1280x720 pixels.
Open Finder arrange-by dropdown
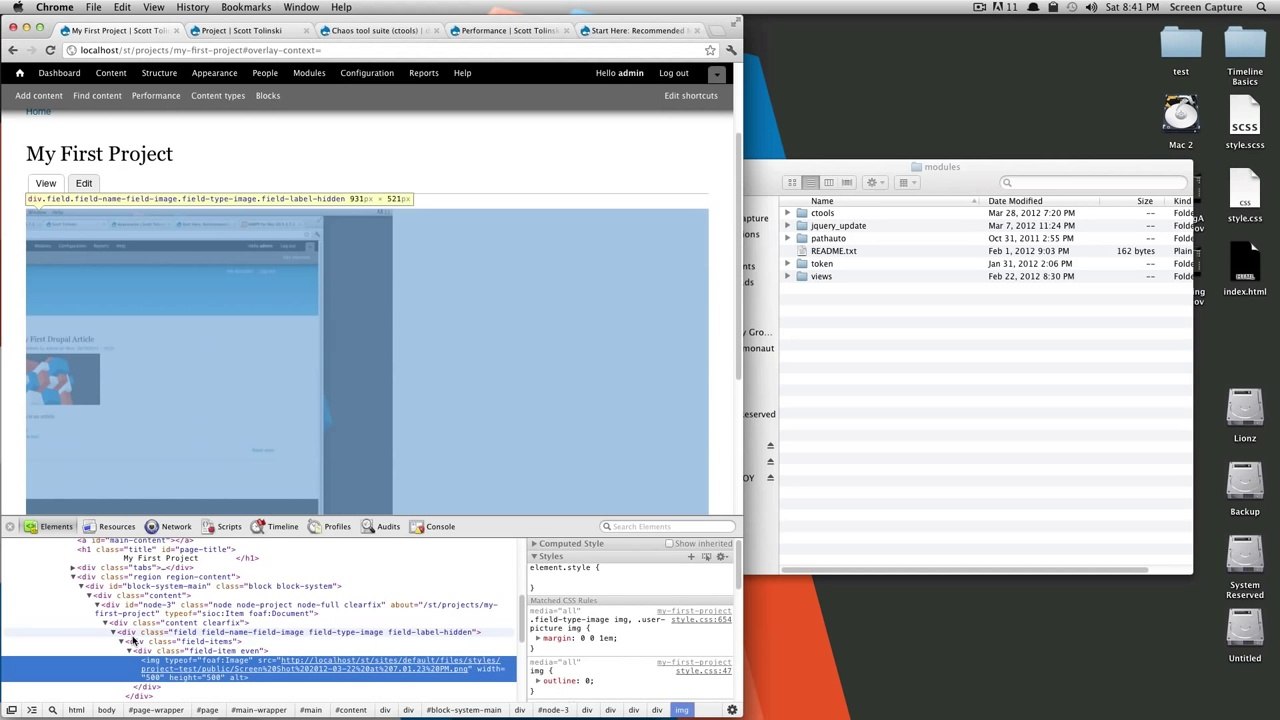(907, 182)
